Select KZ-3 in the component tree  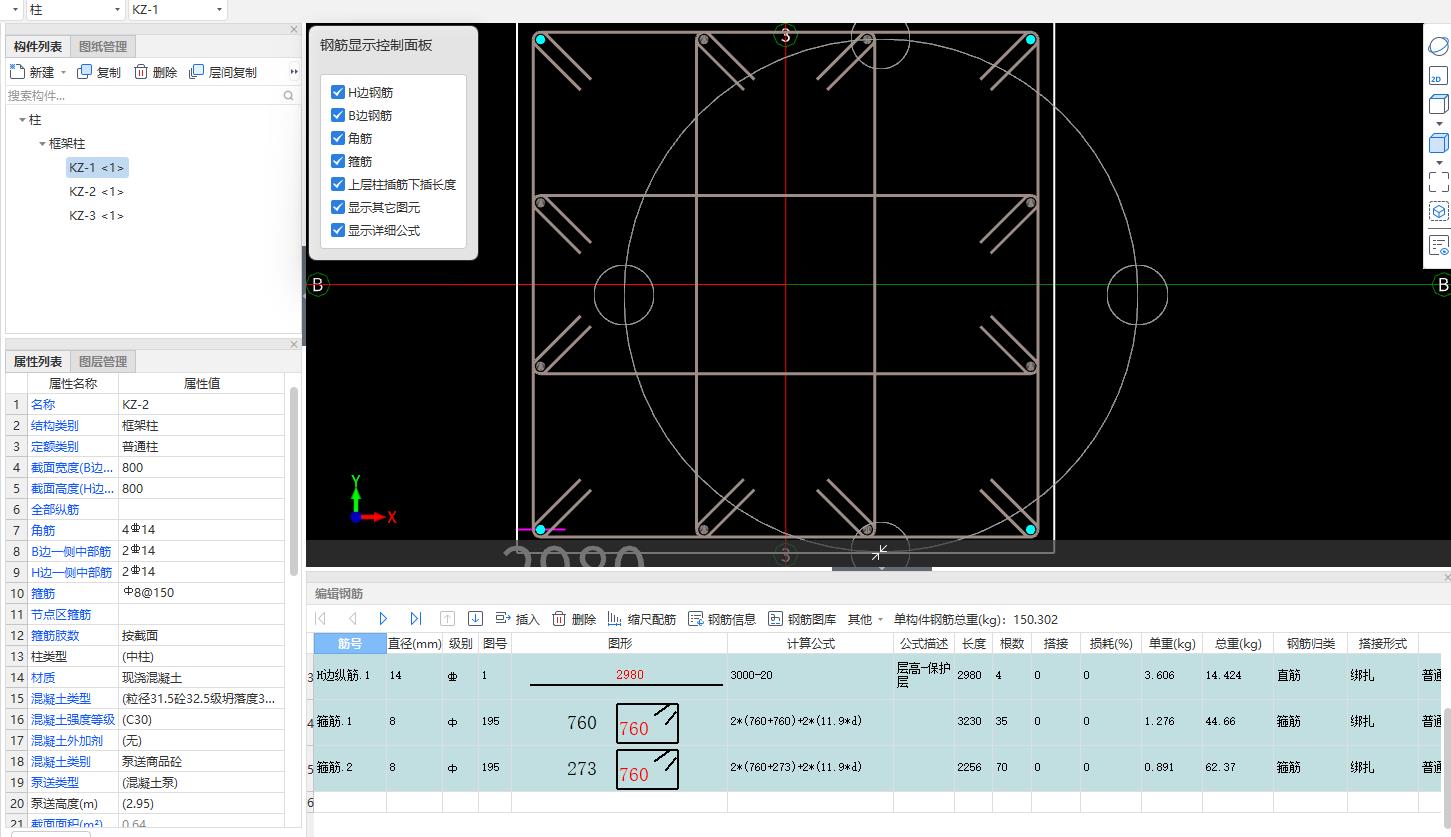pyautogui.click(x=97, y=216)
